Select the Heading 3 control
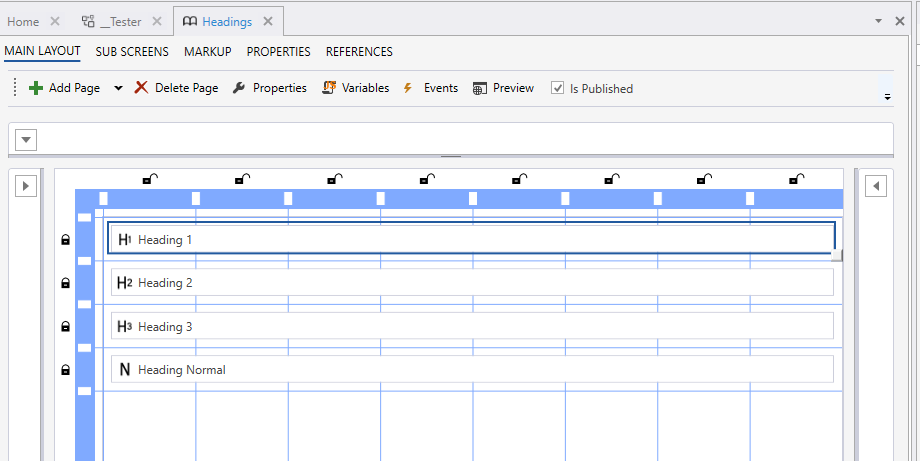This screenshot has width=920, height=461. pos(472,326)
